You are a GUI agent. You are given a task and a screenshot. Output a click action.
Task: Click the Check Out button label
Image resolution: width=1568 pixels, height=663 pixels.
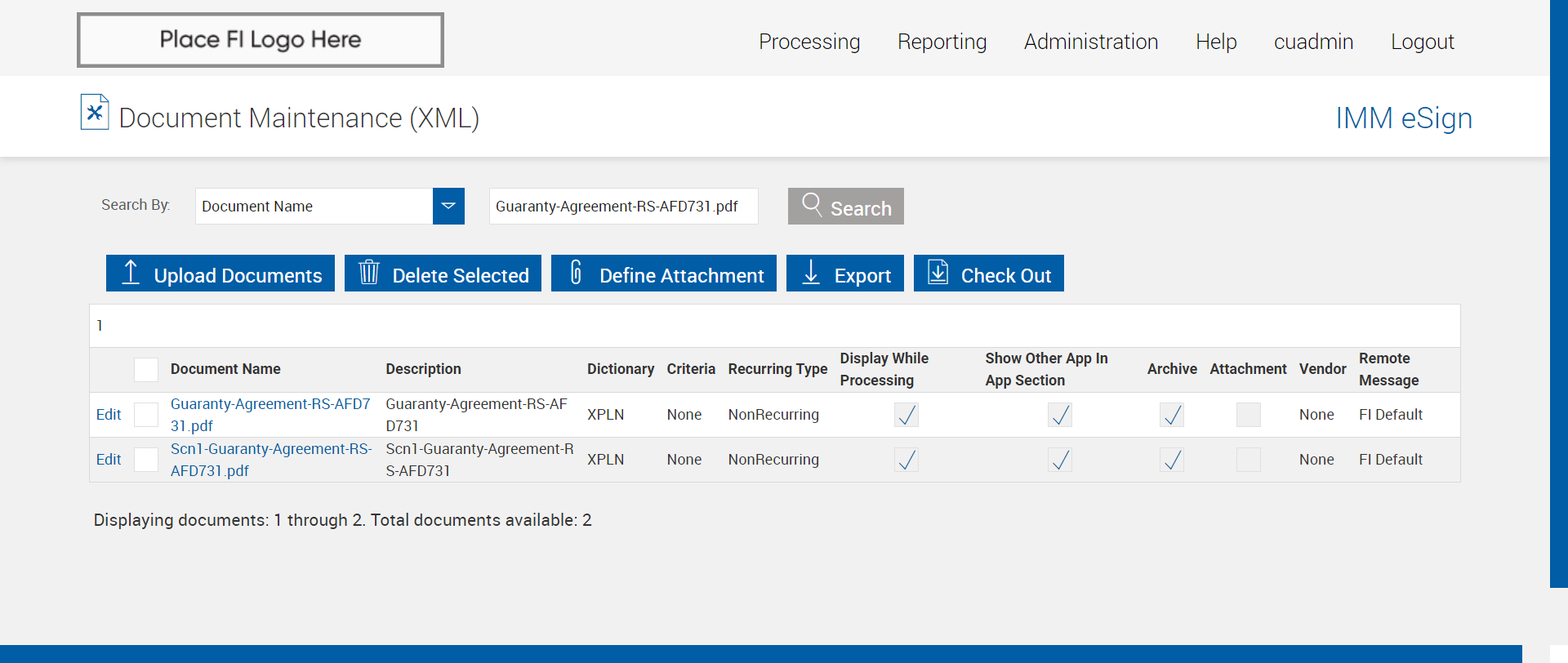1006,276
